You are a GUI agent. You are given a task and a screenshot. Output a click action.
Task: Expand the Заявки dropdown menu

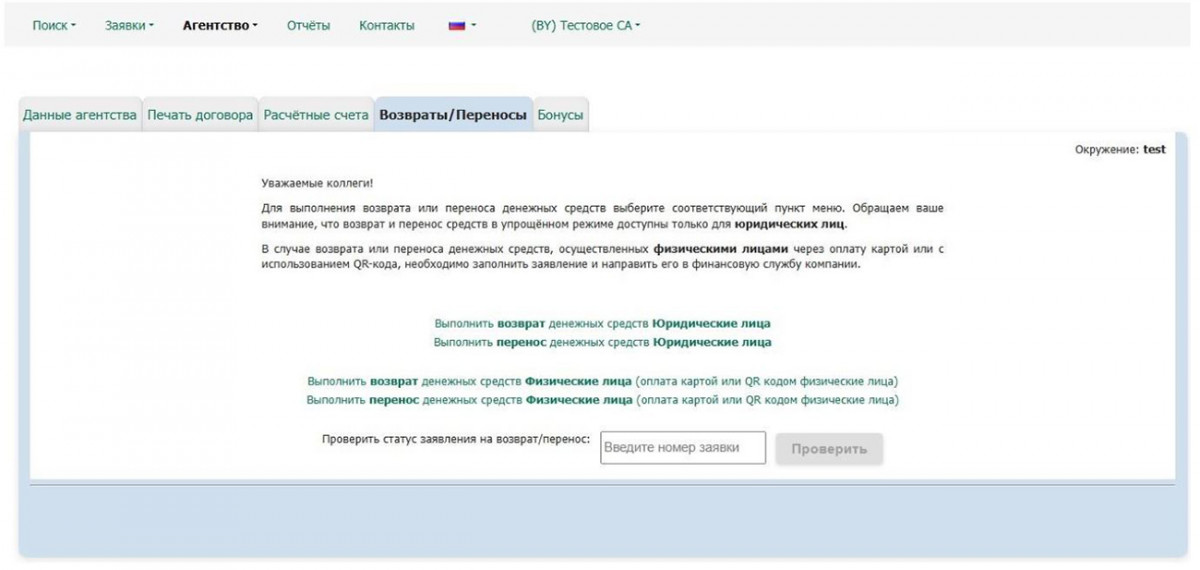click(x=129, y=26)
